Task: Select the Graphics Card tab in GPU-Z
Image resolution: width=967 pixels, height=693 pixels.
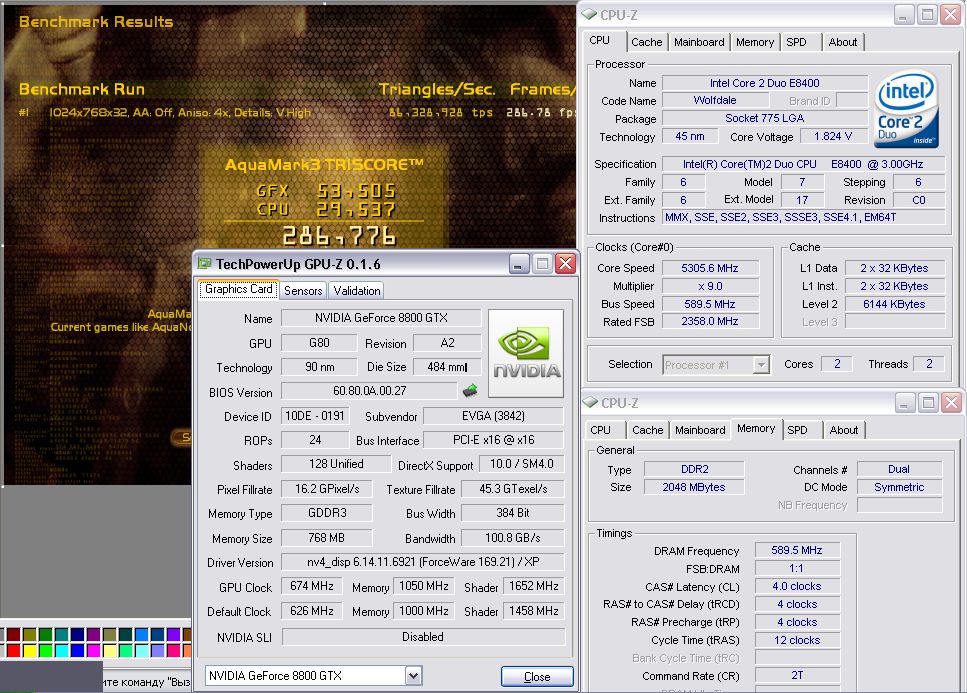Action: pyautogui.click(x=239, y=289)
